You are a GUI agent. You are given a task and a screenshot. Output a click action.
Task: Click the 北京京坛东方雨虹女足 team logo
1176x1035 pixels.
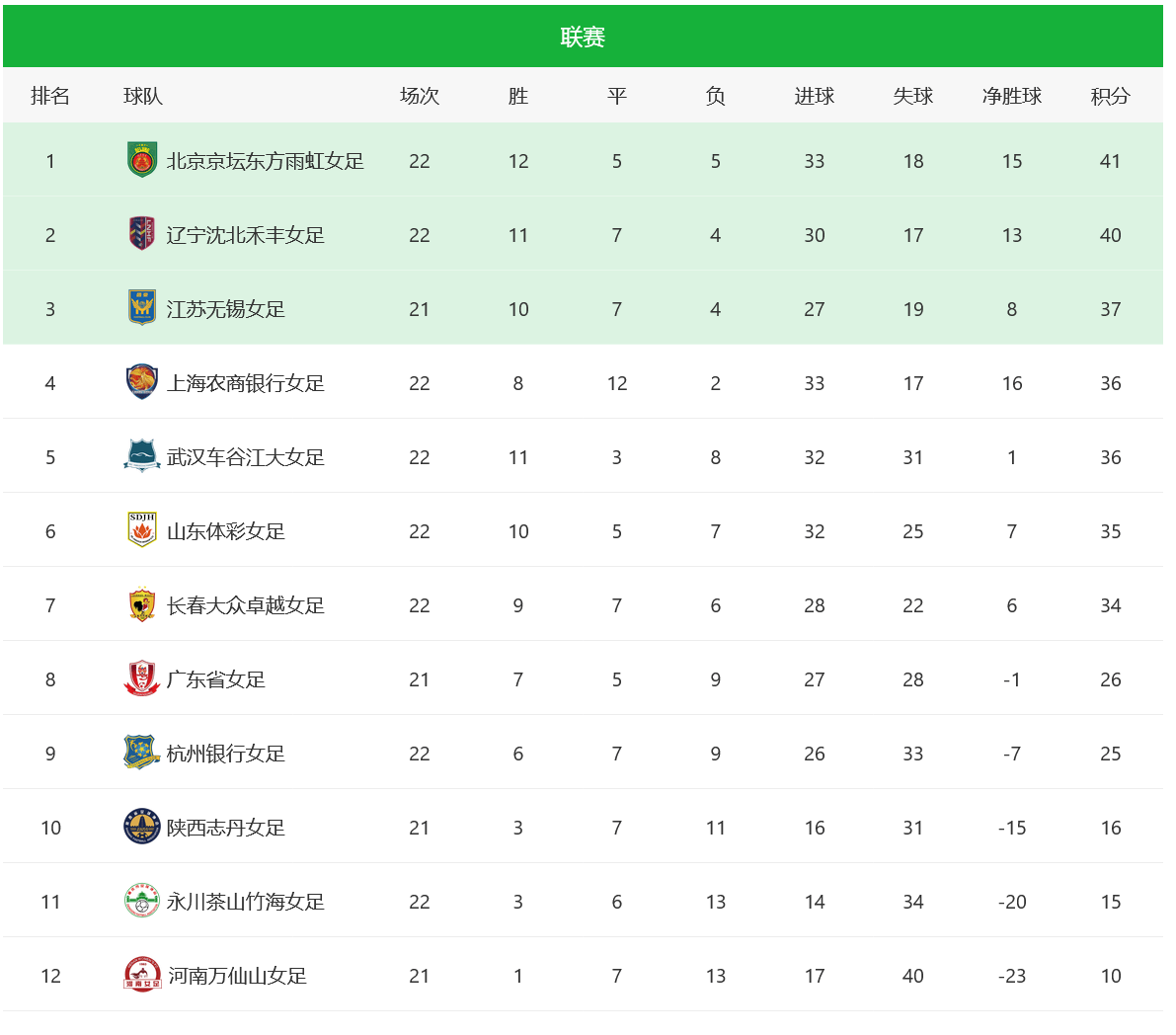click(x=142, y=160)
